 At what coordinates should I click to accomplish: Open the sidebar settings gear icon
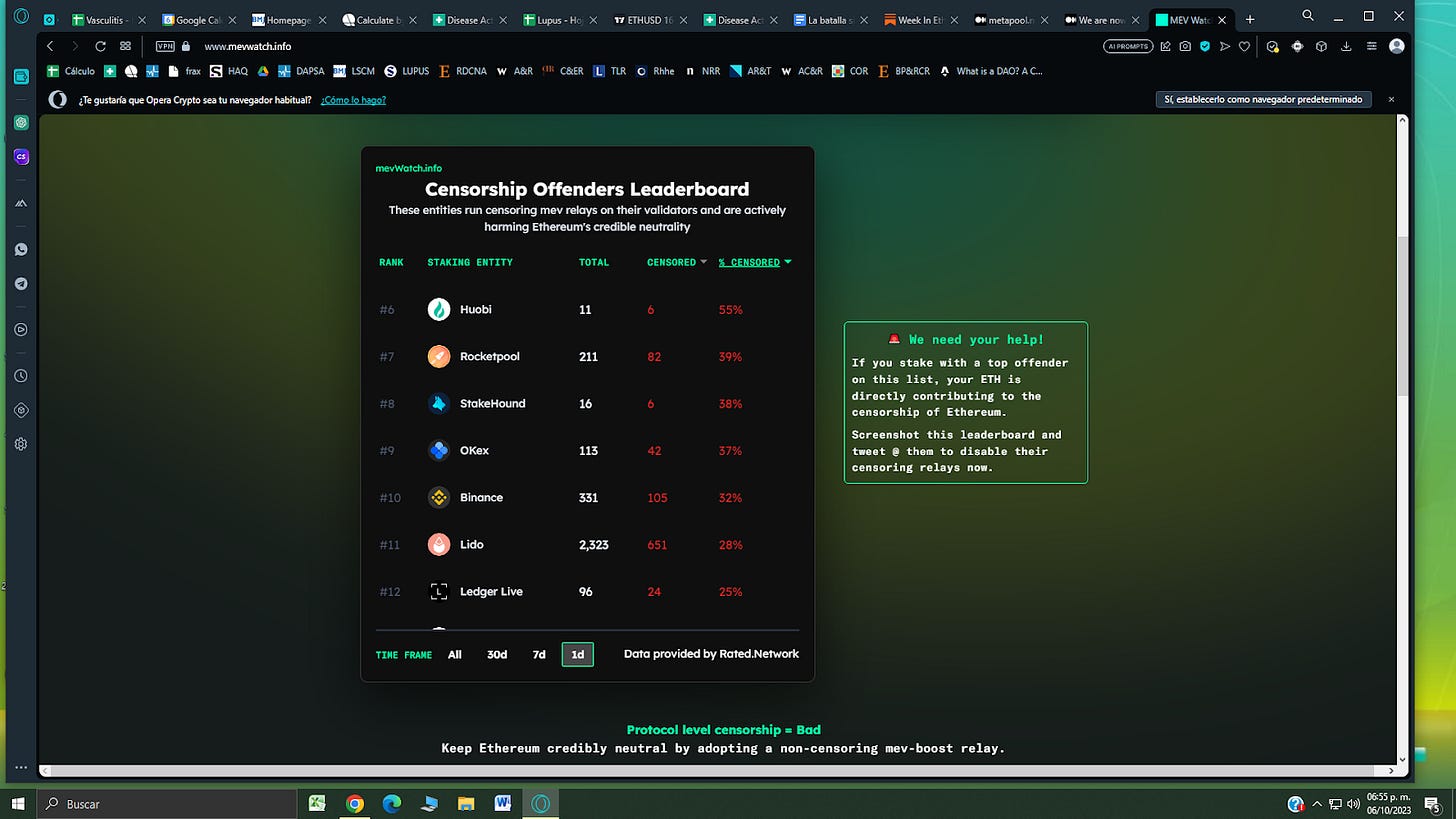click(x=21, y=444)
